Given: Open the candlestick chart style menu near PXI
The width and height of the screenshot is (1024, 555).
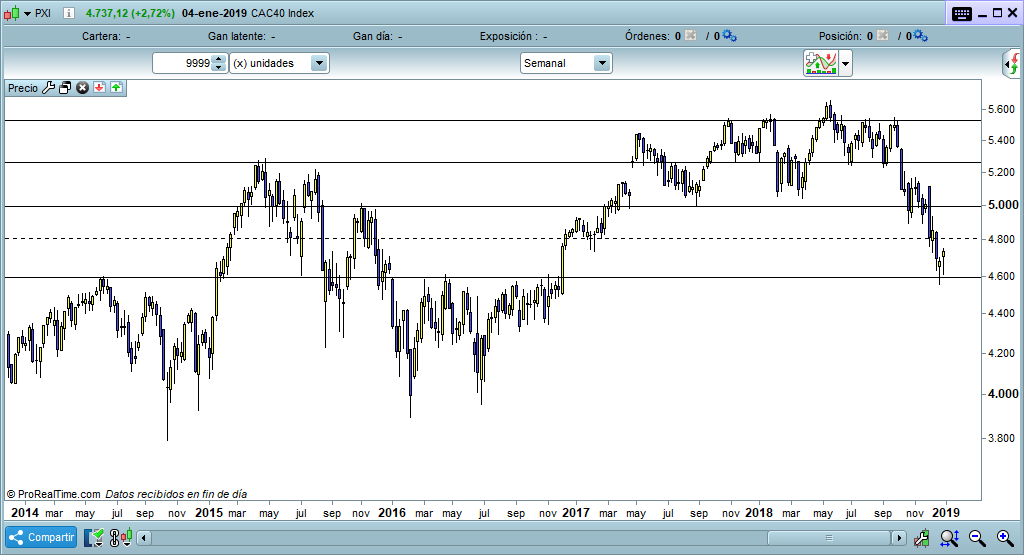Looking at the screenshot, I should tap(17, 13).
